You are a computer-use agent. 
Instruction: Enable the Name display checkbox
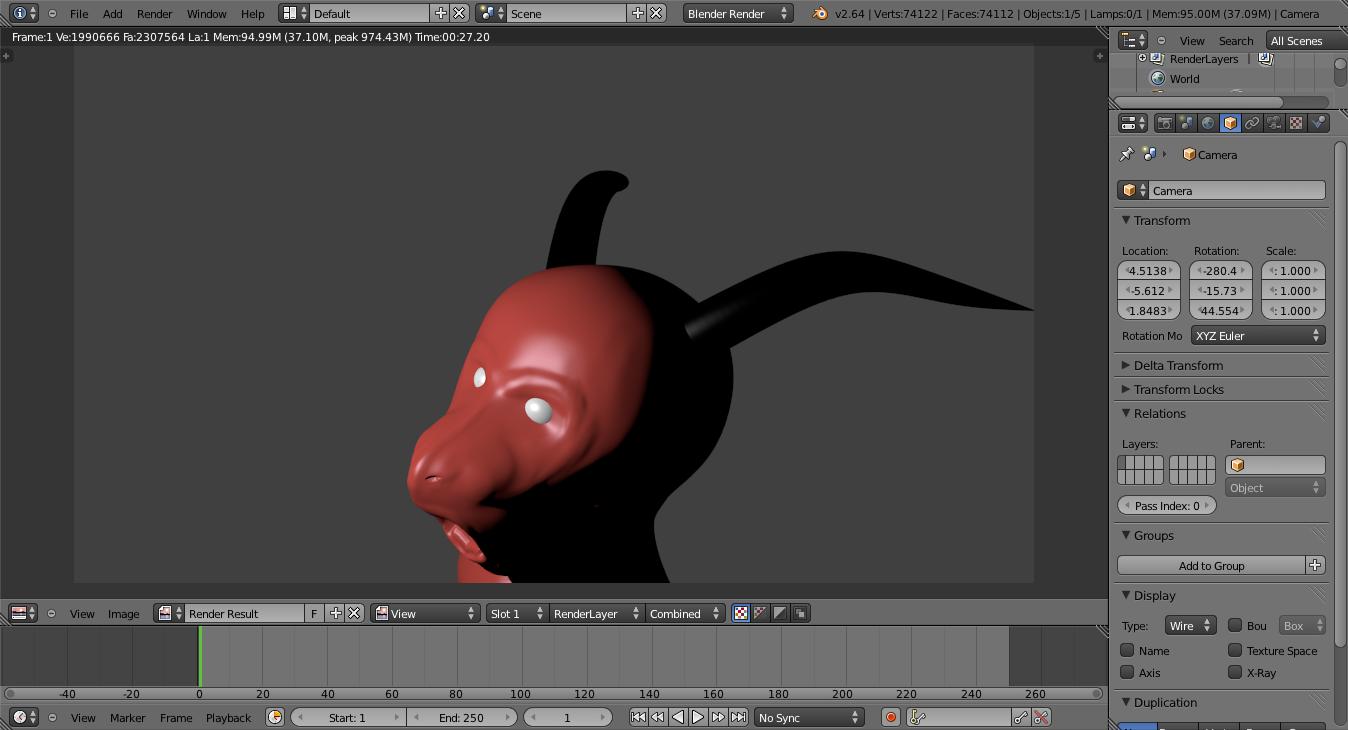[x=1127, y=650]
